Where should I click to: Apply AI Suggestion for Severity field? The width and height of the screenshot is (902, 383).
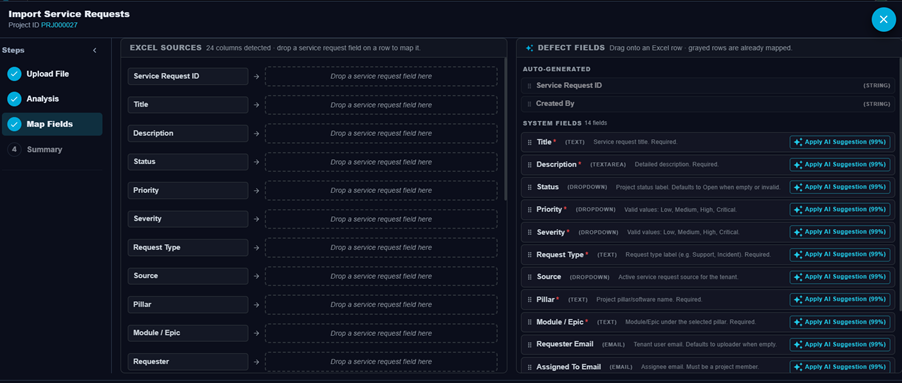840,232
